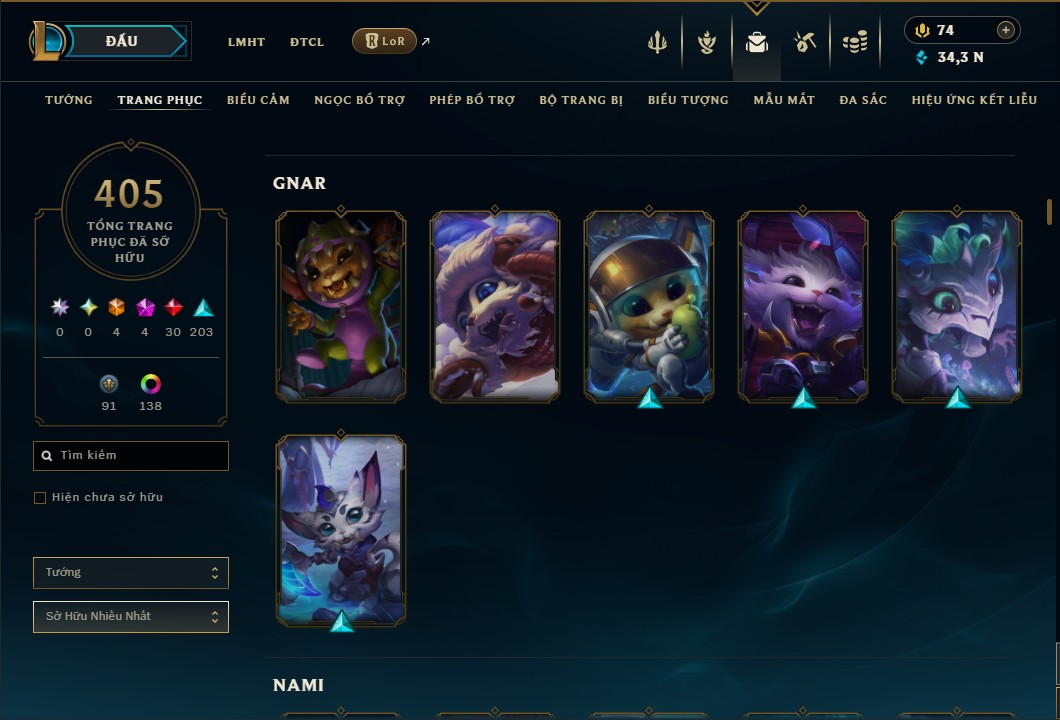Open the Clash trident banner icon
Viewport: 1060px width, 720px height.
click(657, 43)
